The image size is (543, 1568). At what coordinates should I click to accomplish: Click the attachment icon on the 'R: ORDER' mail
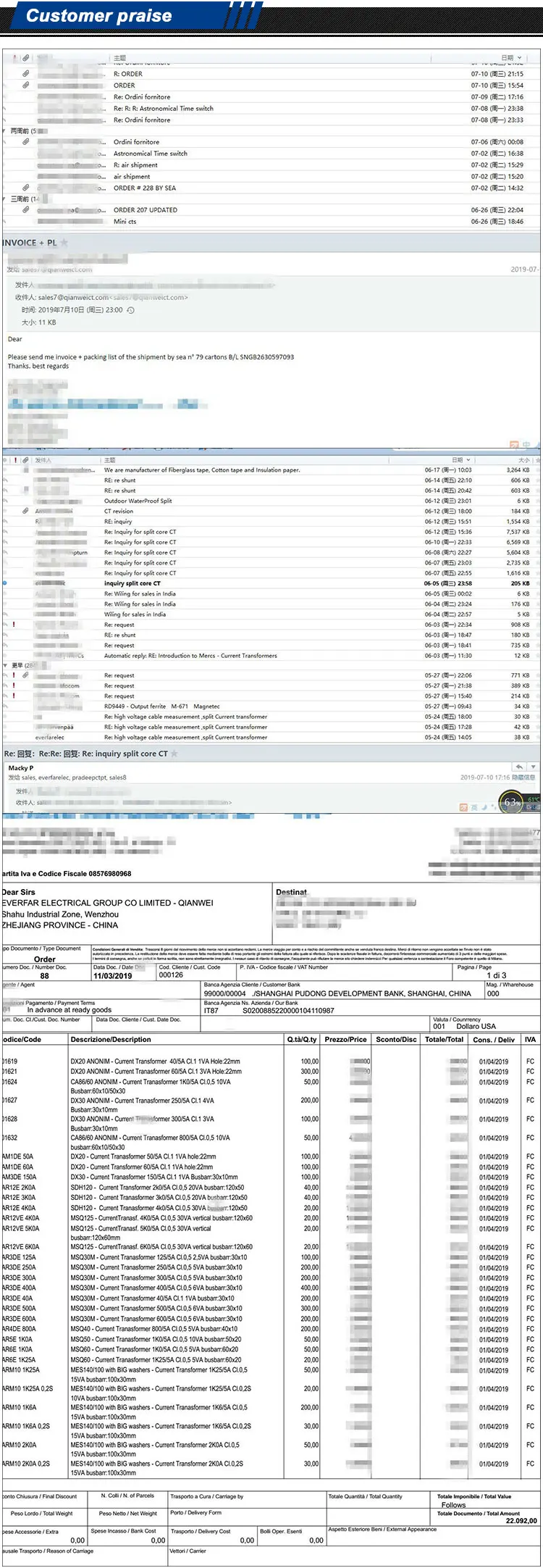click(x=25, y=74)
